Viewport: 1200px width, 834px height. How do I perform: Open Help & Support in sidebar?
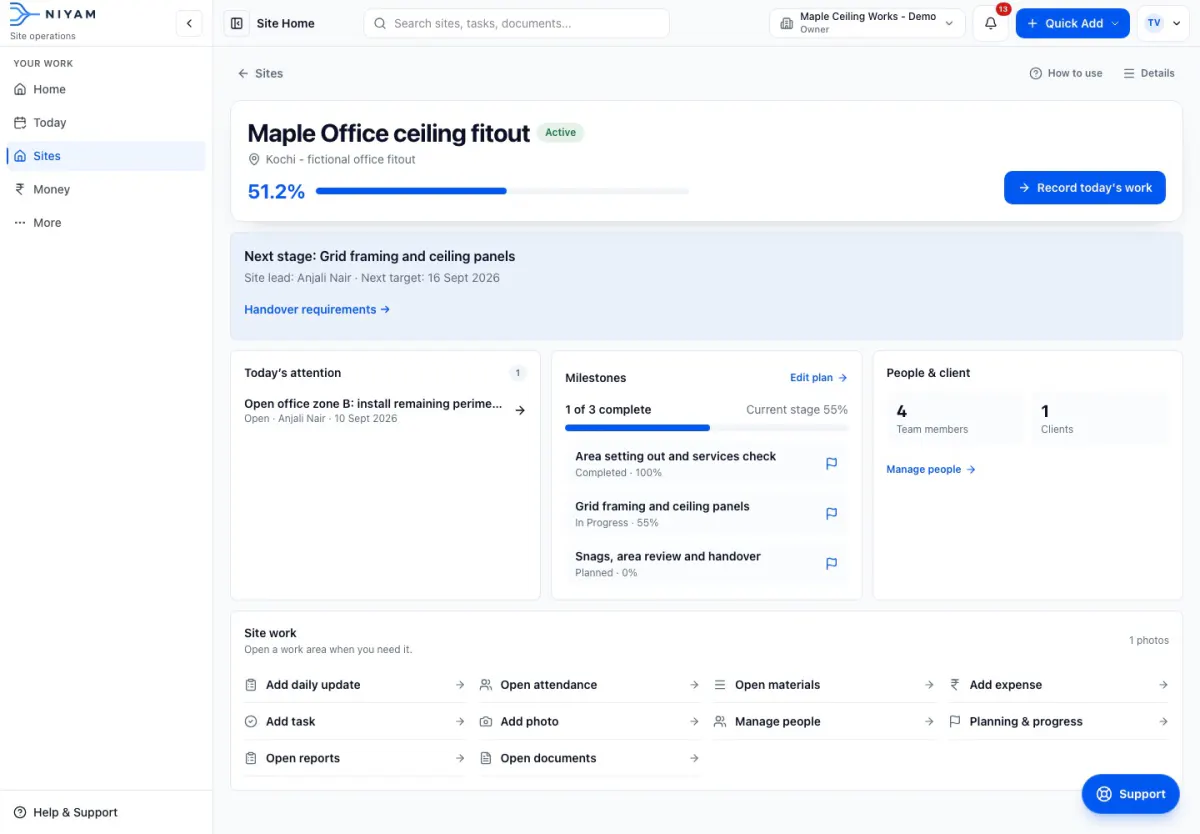click(66, 813)
